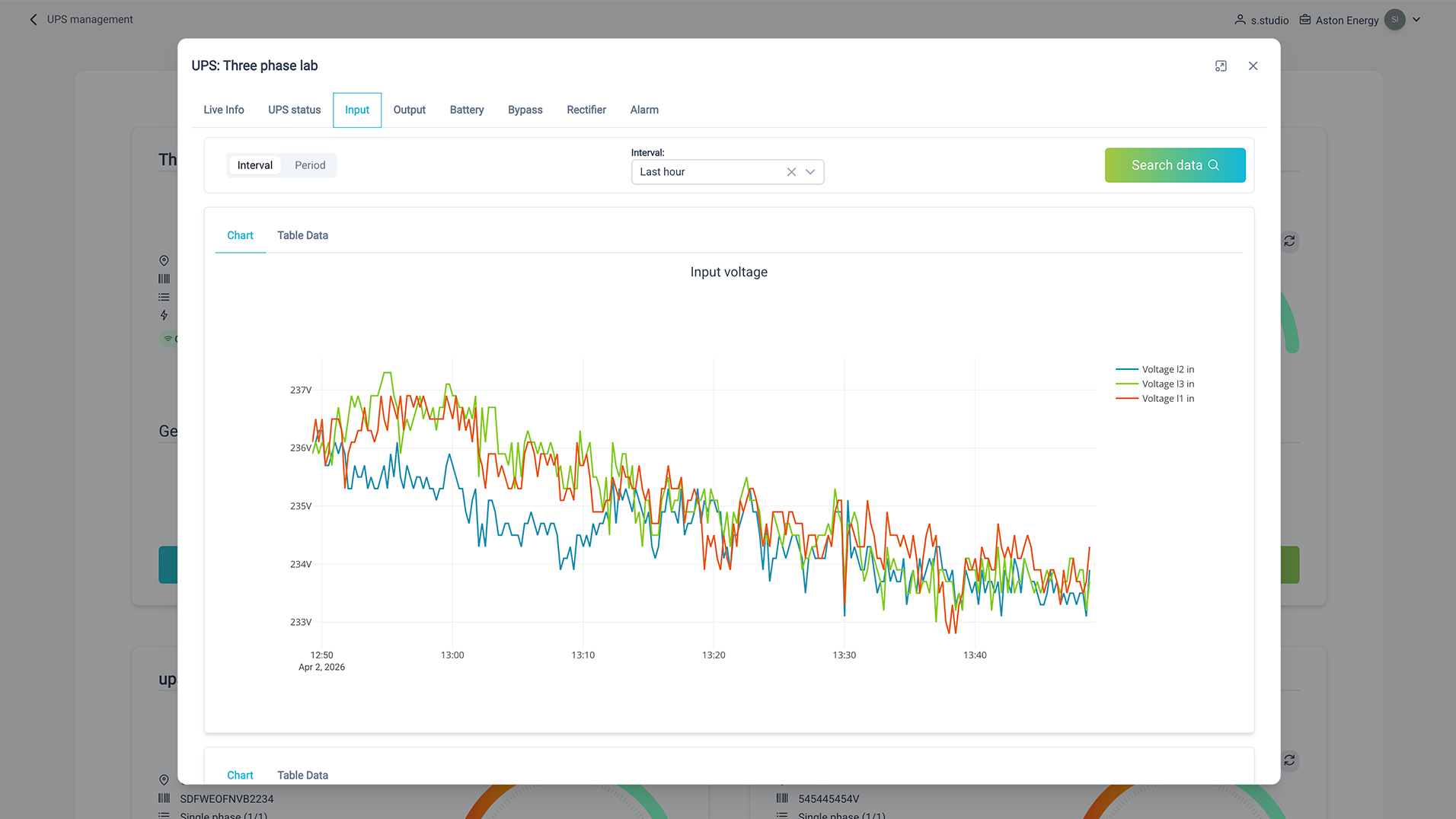
Task: Switch to the Rectifier tab
Action: (586, 110)
